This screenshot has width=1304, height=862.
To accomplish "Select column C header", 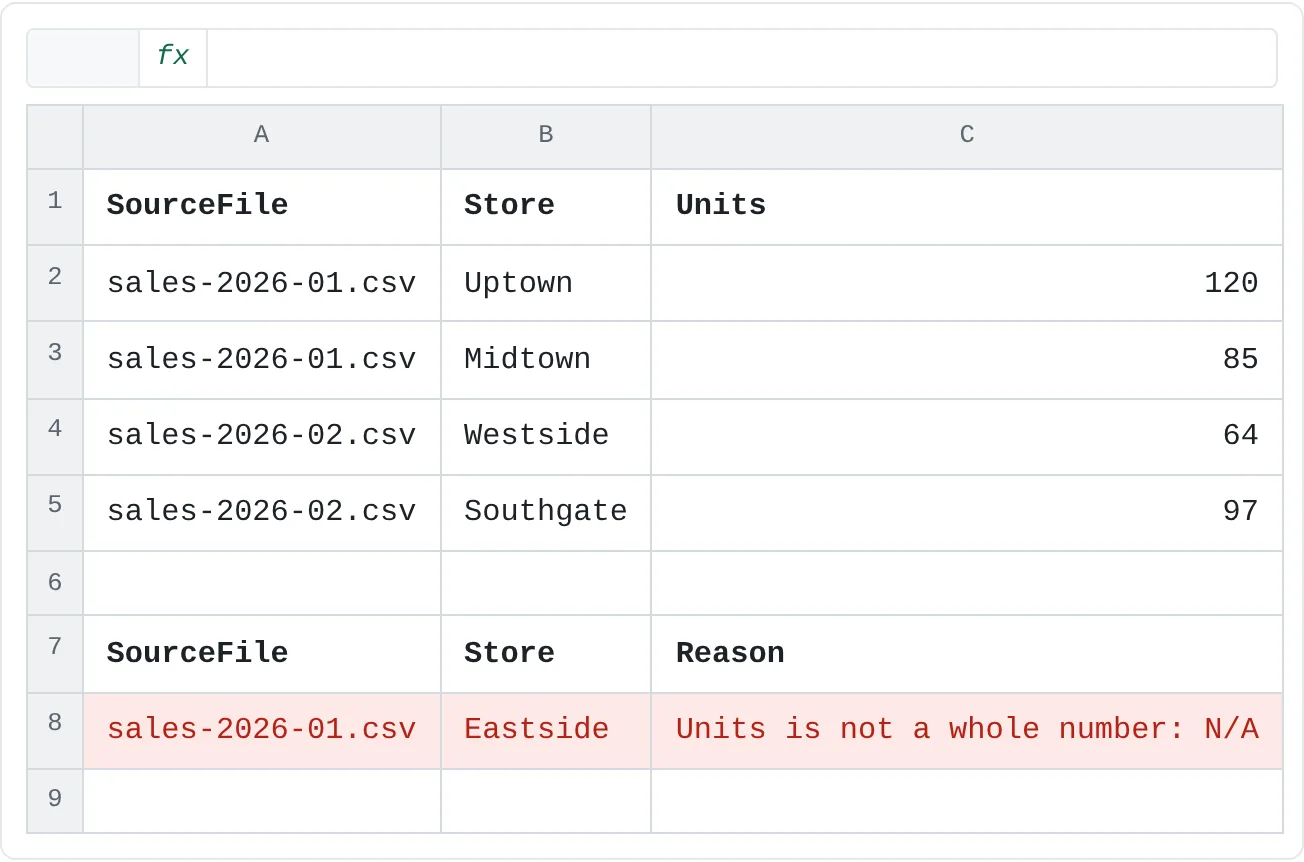I will point(967,137).
